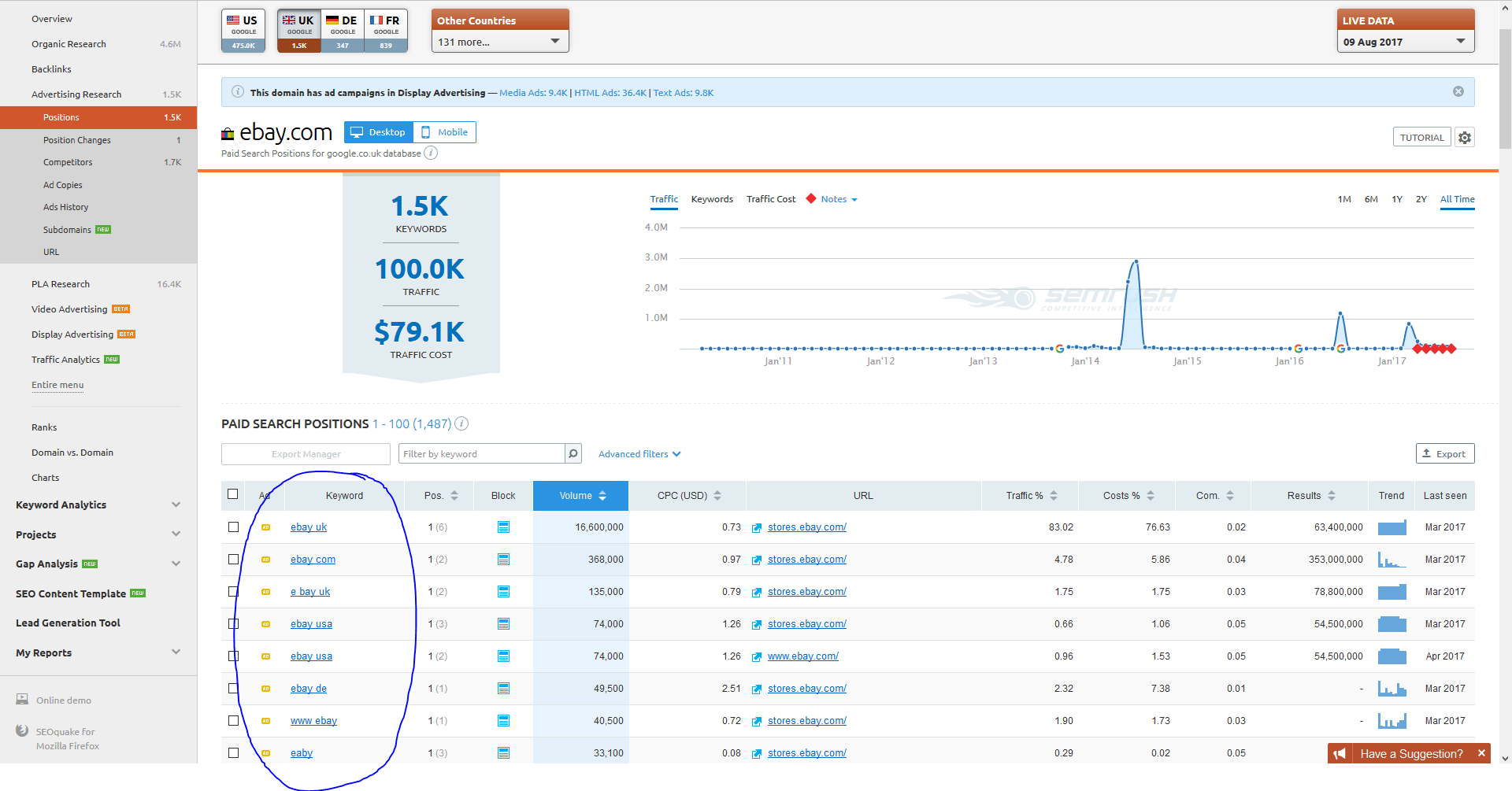
Task: Switch to Mobile view
Action: 445,132
